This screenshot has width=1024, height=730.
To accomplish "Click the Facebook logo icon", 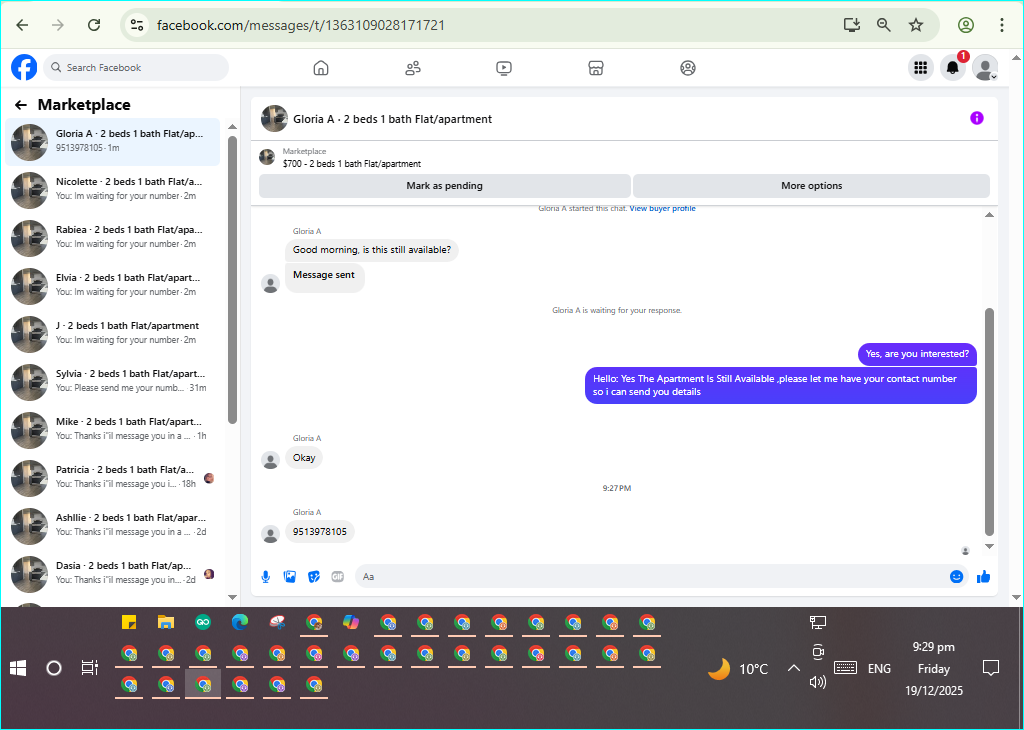I will 24,67.
